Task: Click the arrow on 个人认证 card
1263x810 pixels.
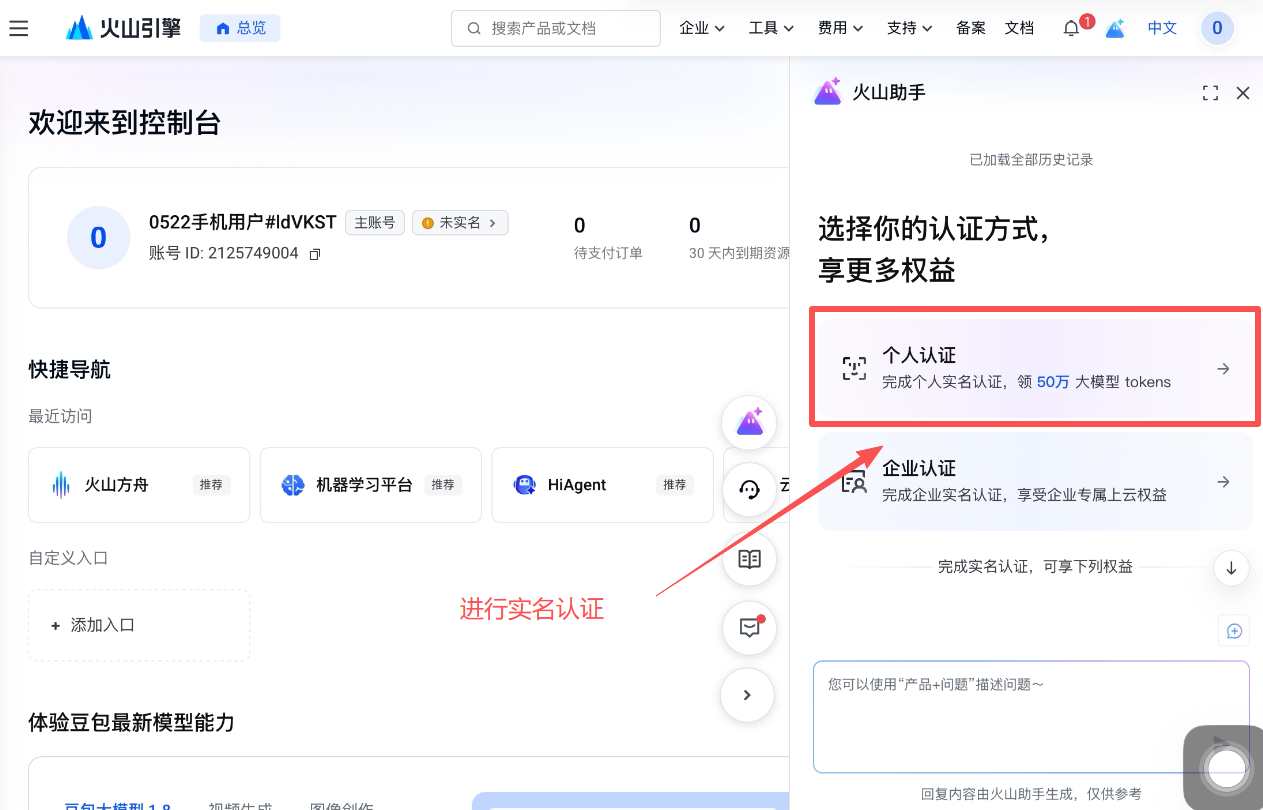Action: point(1223,369)
